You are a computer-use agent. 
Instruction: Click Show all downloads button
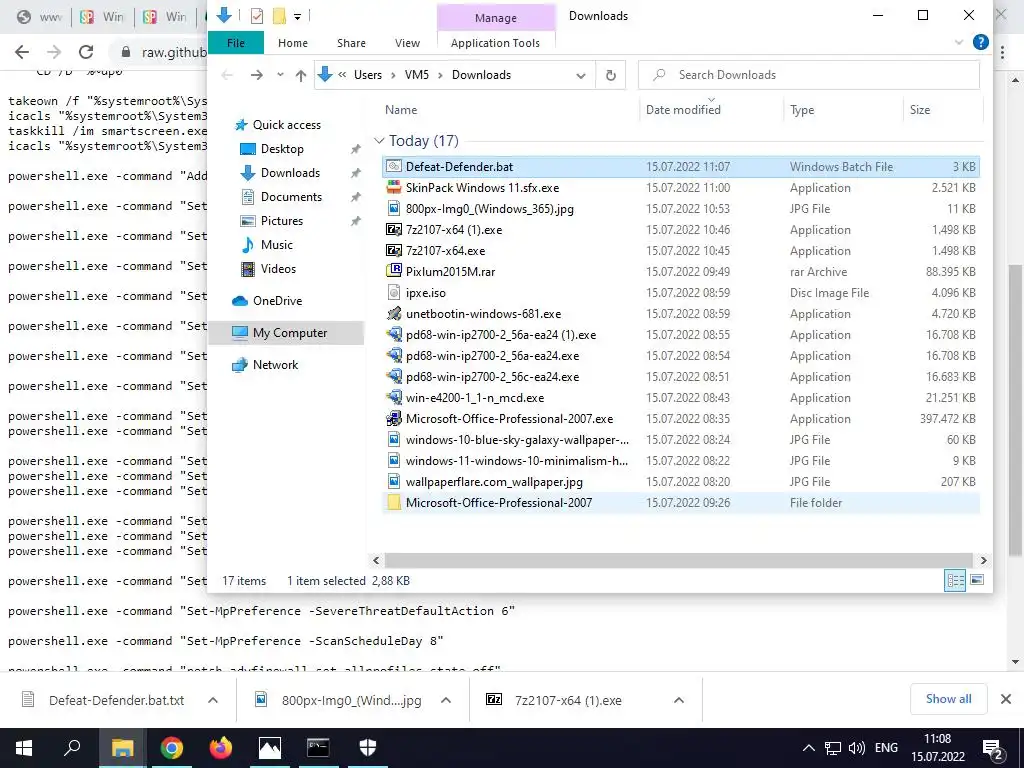(x=948, y=699)
